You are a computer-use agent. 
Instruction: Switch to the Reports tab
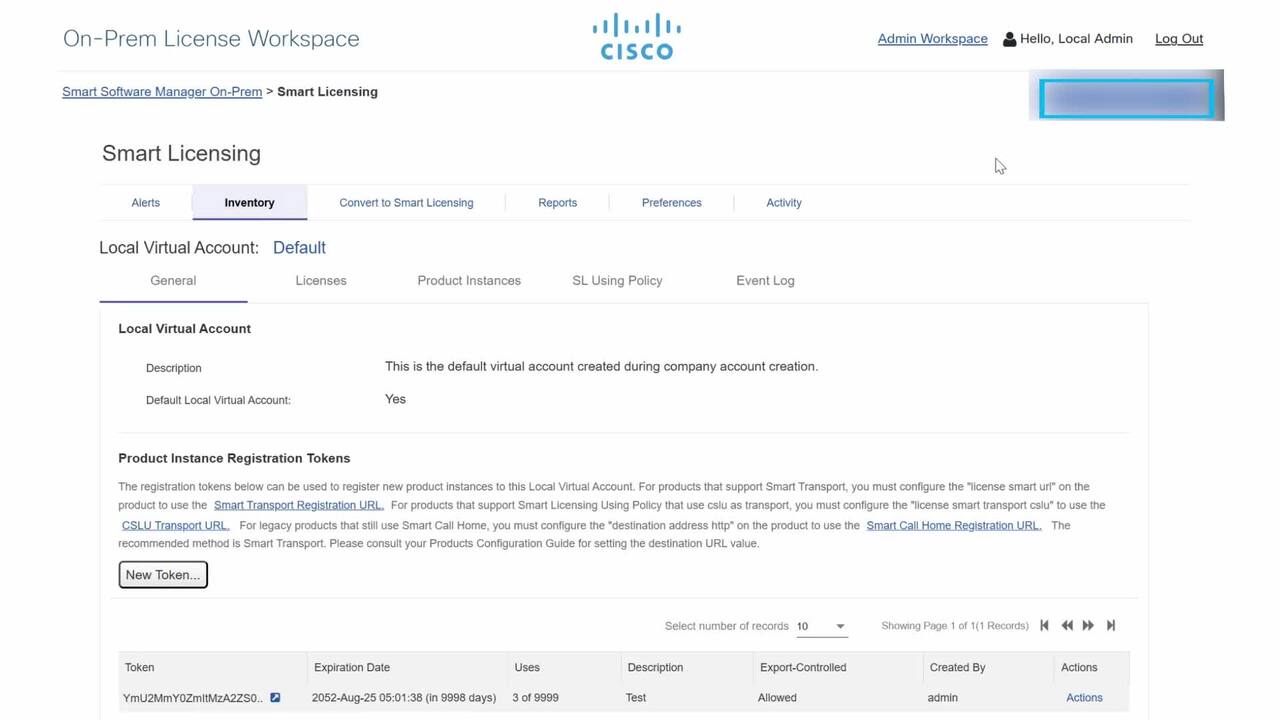(557, 203)
